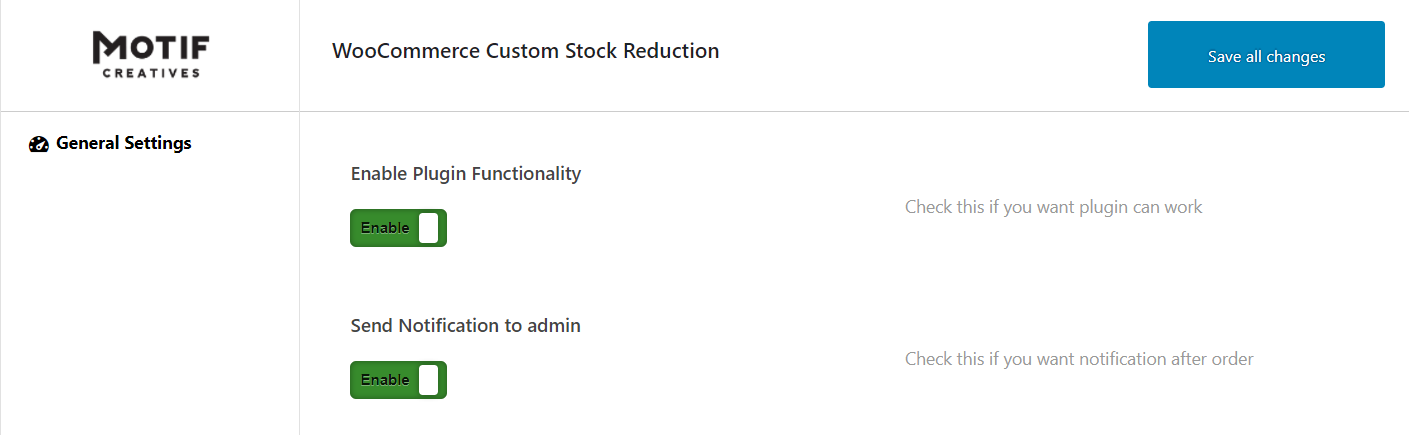
Task: Click white knob on plugin functionality toggle
Action: (428, 228)
